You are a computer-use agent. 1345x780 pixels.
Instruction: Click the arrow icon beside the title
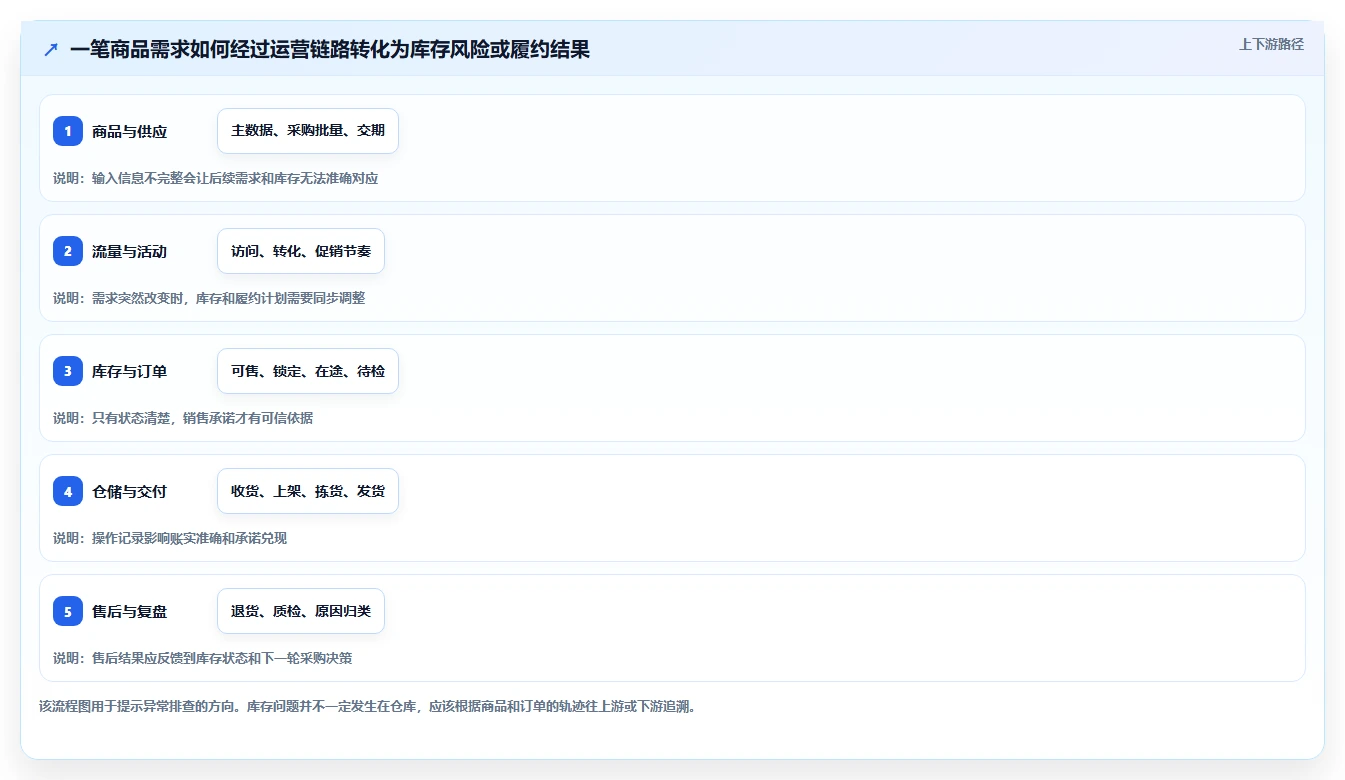[x=51, y=50]
